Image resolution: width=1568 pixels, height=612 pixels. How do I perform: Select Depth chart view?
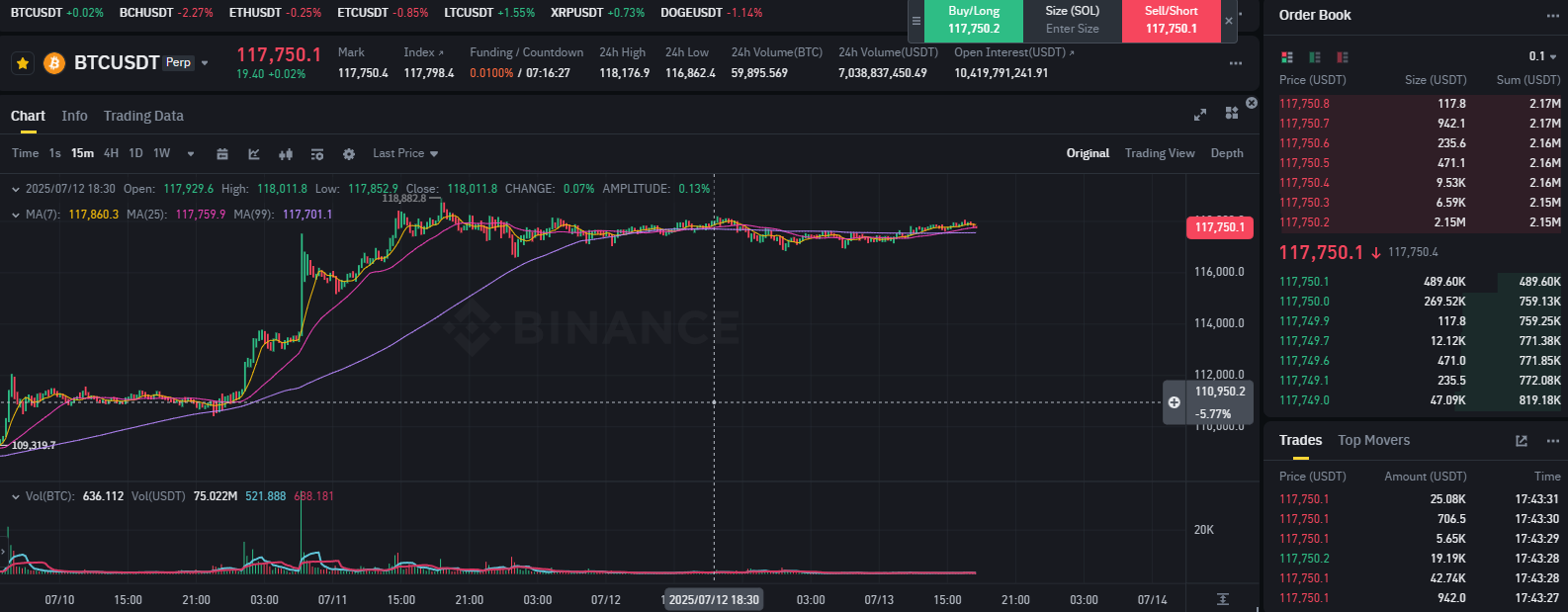coord(1227,153)
